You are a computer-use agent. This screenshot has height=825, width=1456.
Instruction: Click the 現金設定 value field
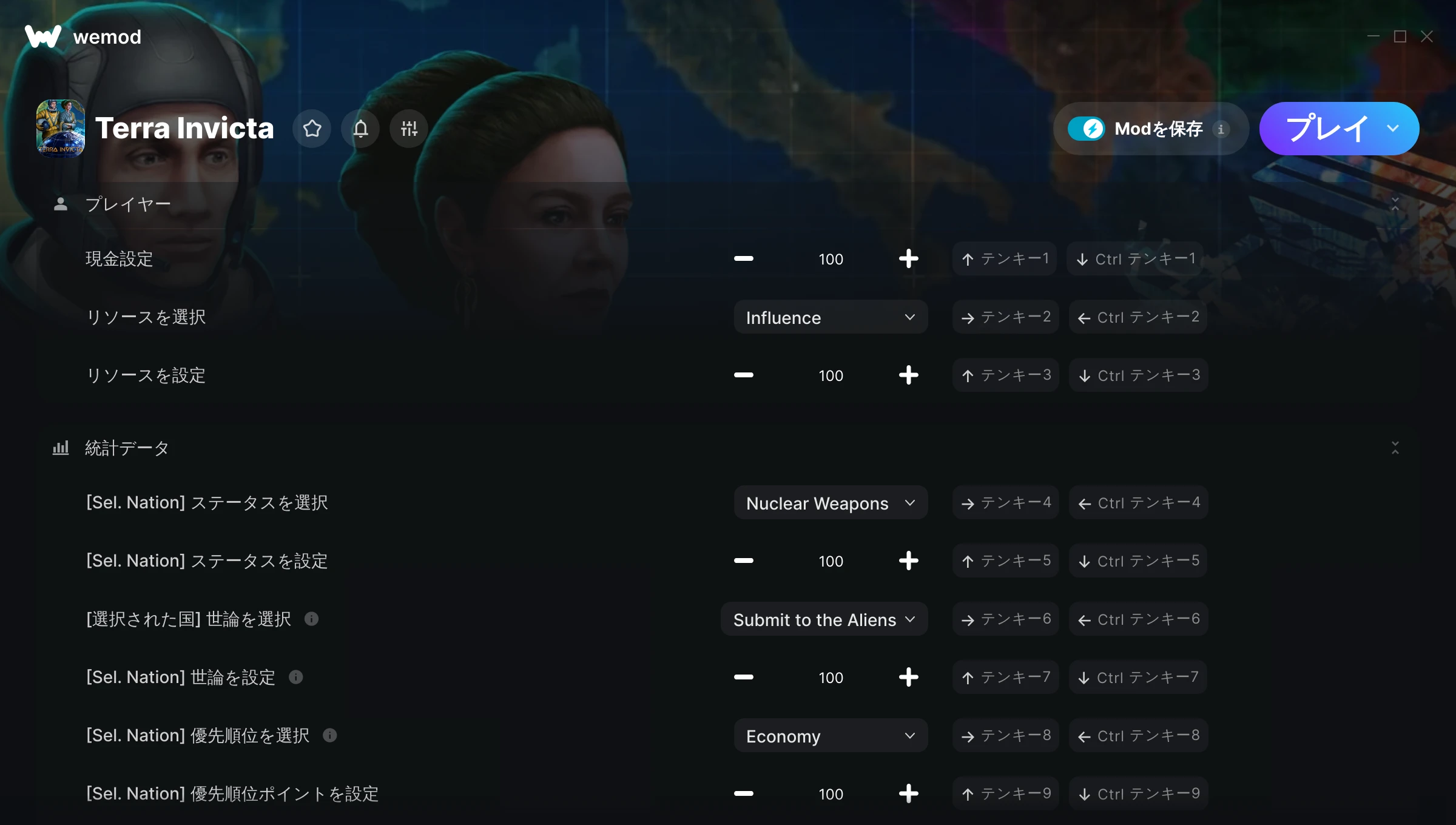831,258
